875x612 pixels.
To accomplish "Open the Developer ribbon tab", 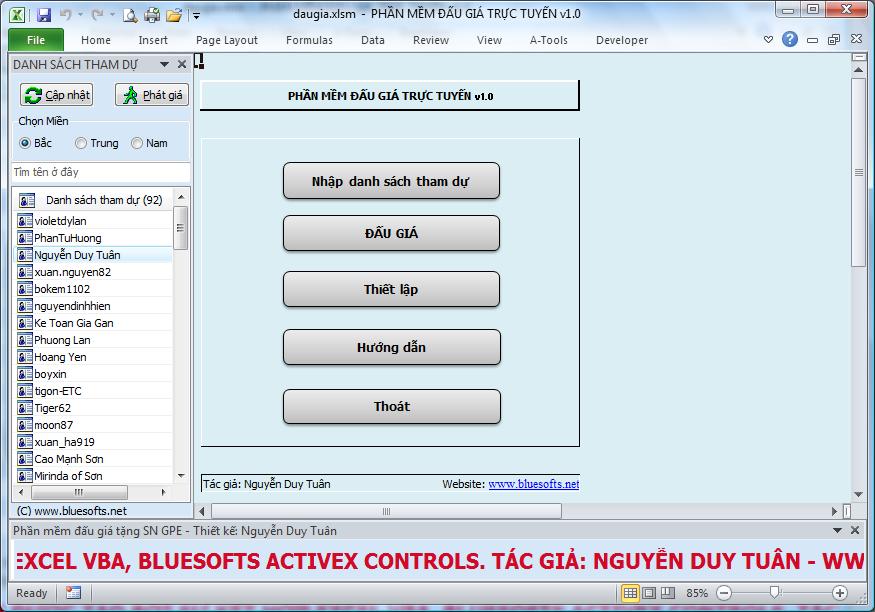I will 621,40.
